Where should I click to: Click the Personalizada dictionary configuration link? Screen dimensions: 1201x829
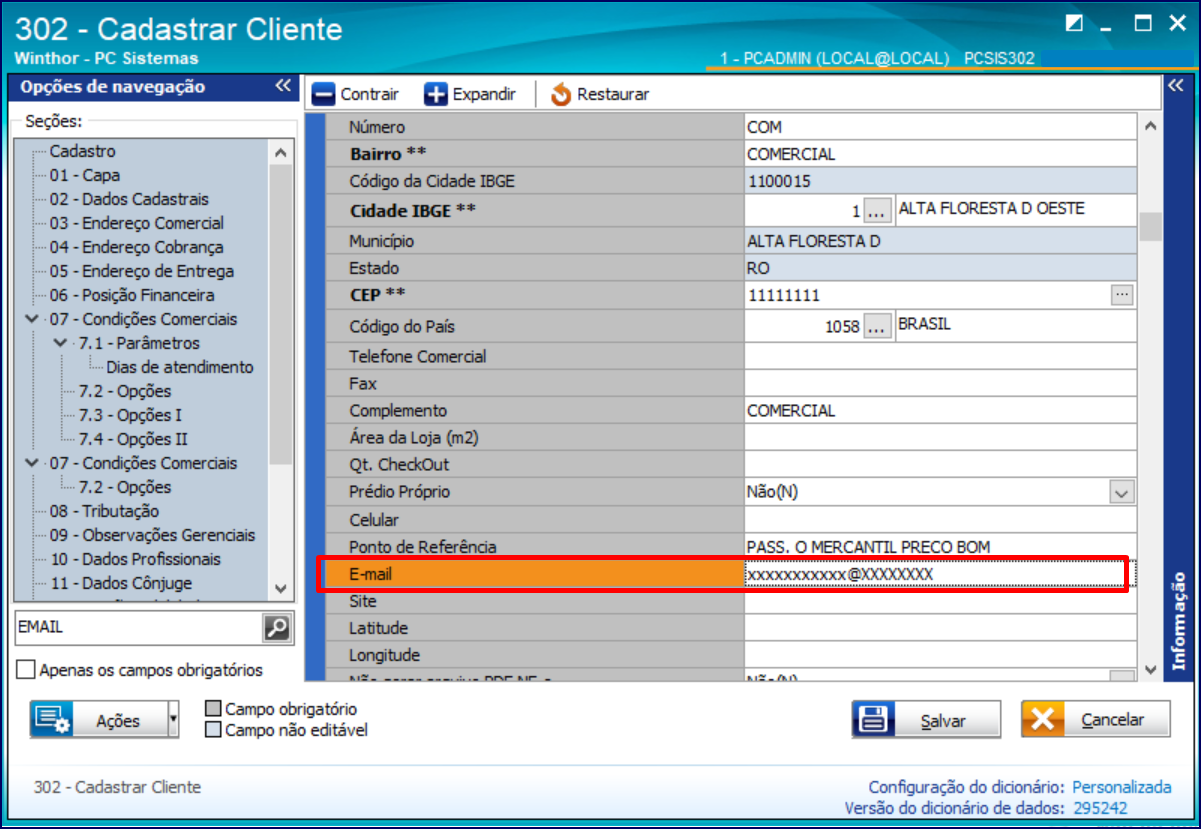coord(1122,787)
